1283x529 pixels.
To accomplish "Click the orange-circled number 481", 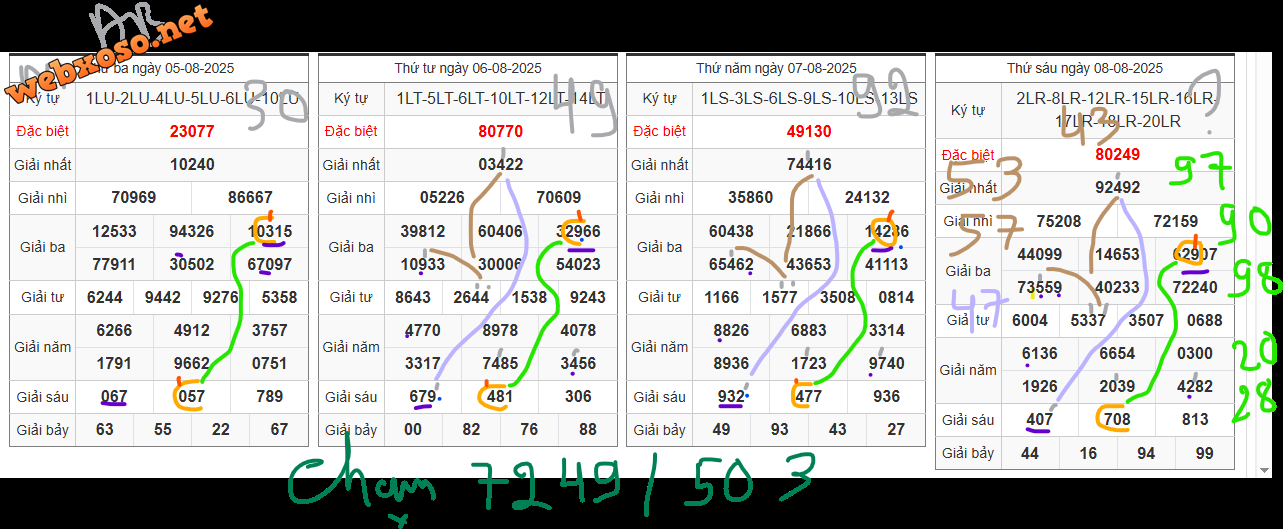I will tap(499, 397).
